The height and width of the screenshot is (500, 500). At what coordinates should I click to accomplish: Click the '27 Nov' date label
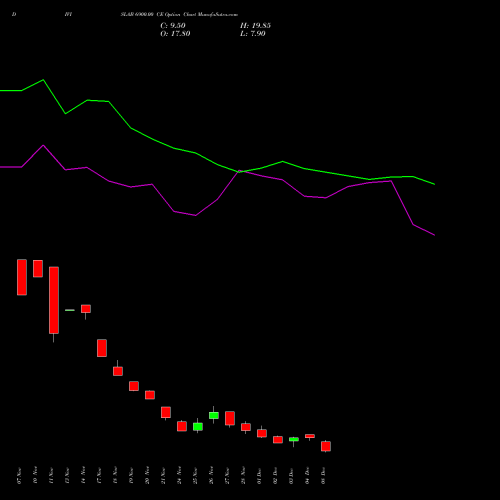227,476
